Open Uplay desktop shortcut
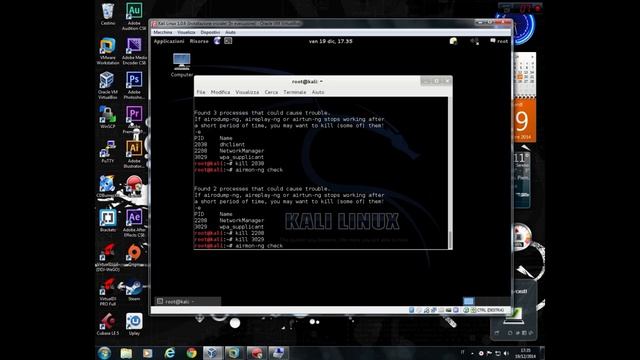640x360 pixels. tap(134, 324)
